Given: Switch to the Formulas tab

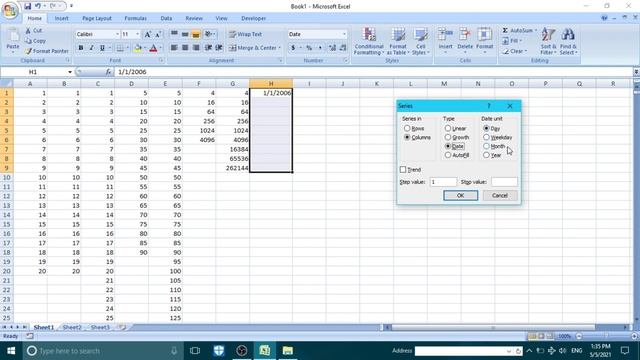Looking at the screenshot, I should coord(136,18).
